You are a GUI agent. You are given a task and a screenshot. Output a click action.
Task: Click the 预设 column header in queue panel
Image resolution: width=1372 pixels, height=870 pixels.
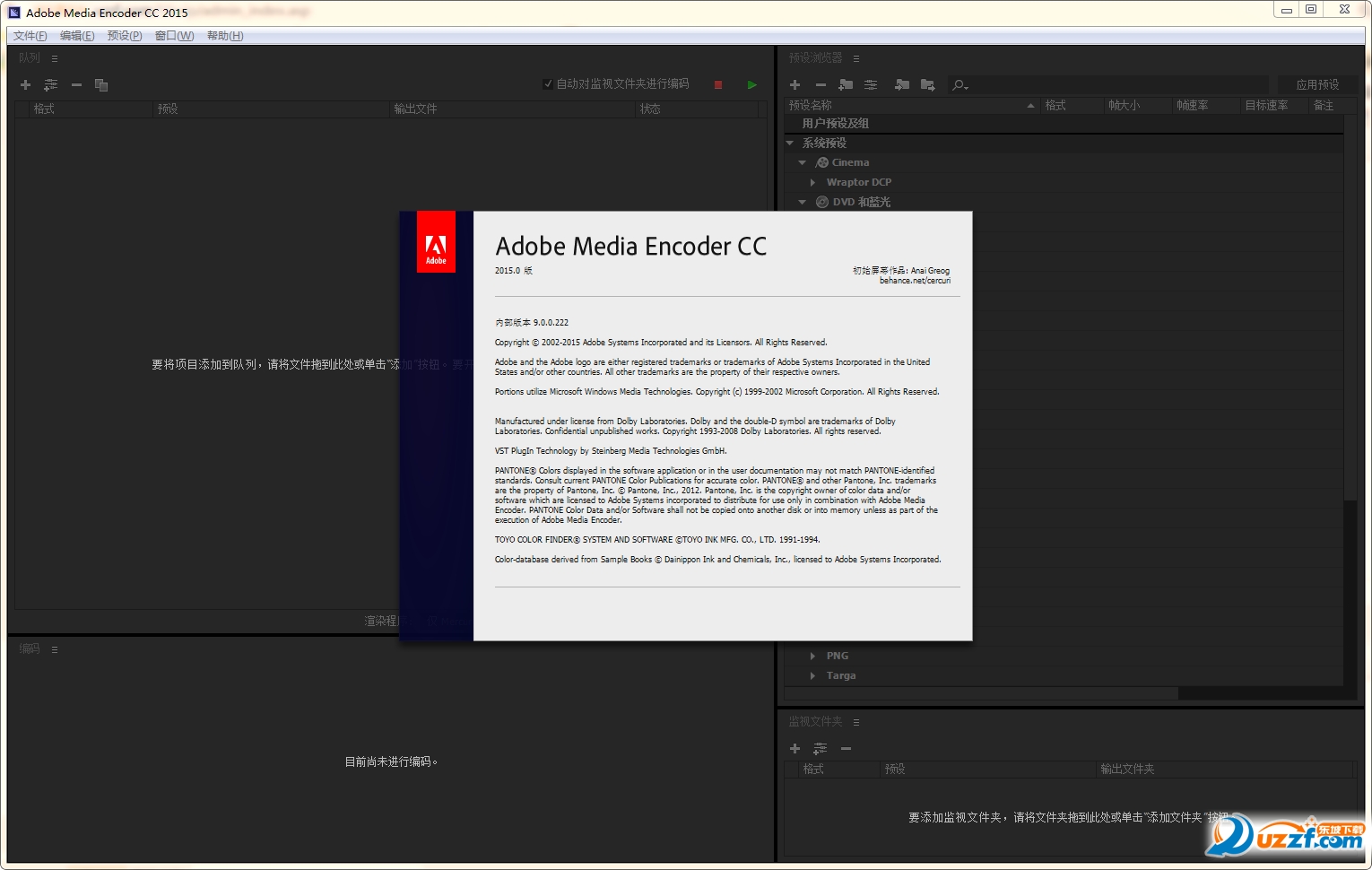click(272, 109)
